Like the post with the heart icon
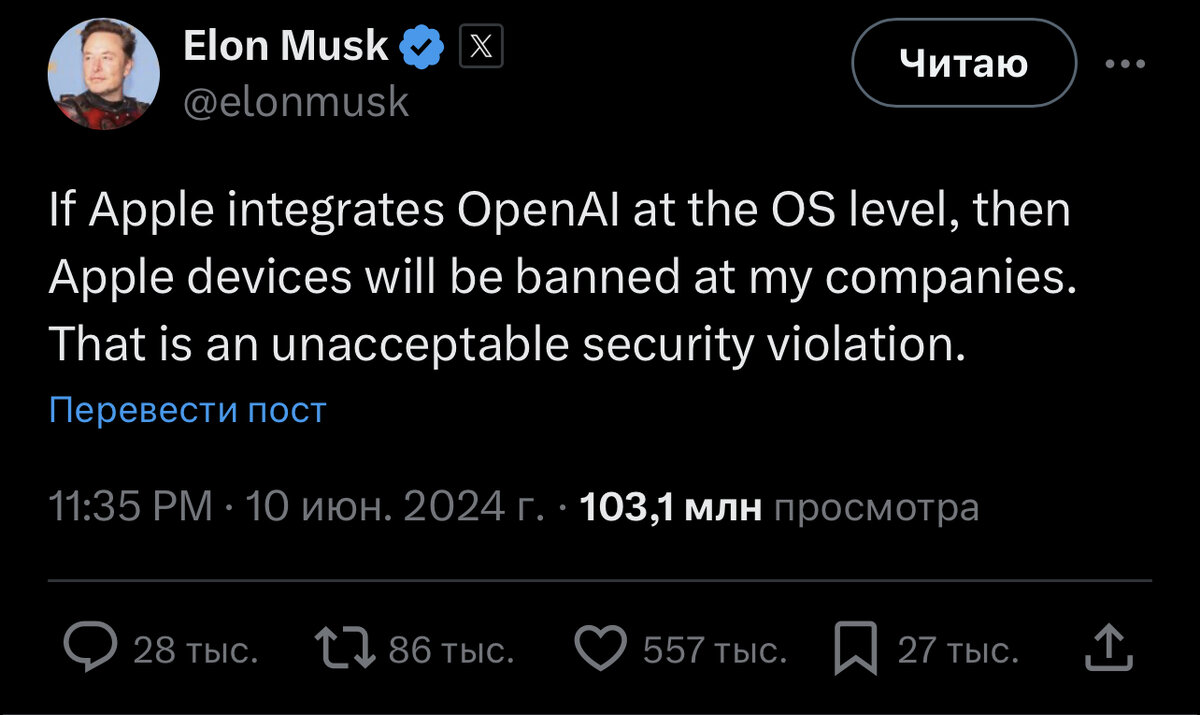This screenshot has height=715, width=1200. click(x=602, y=651)
